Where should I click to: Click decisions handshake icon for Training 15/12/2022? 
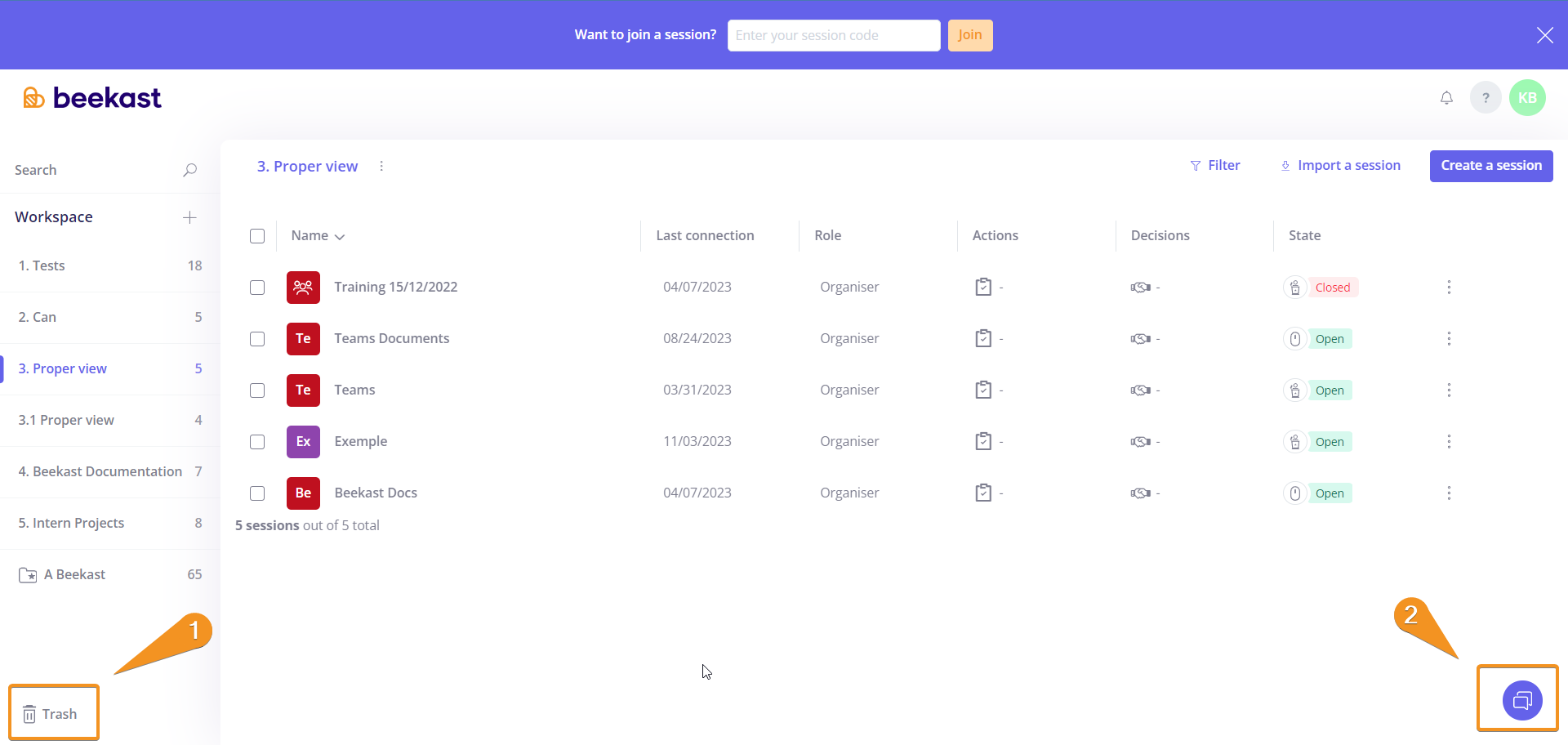pos(1140,287)
